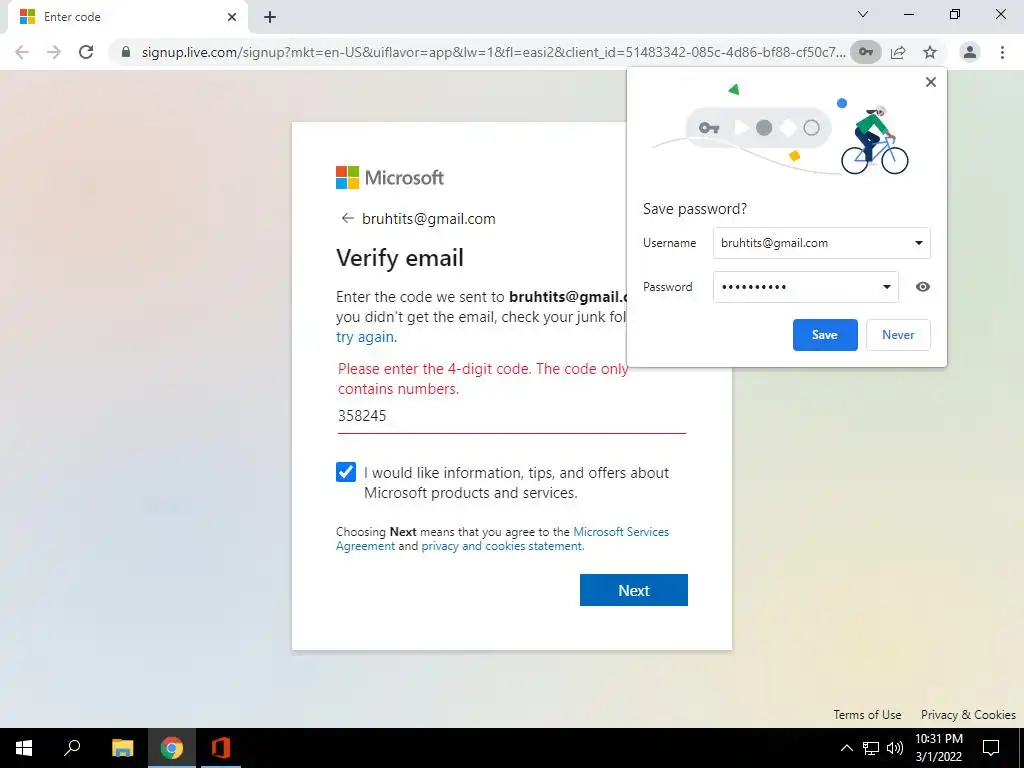Open the notification center icon
Viewport: 1024px width, 768px height.
tap(991, 748)
